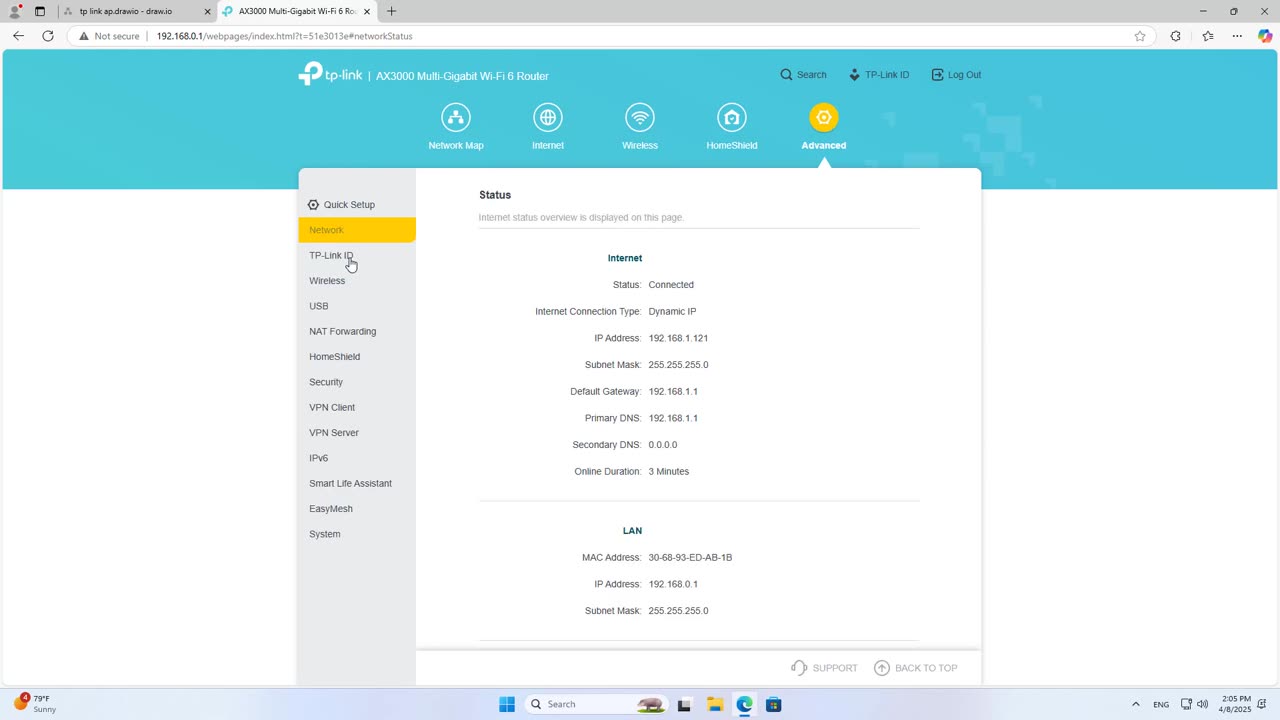
Task: Close the tp link ap.drawio tab
Action: [207, 11]
